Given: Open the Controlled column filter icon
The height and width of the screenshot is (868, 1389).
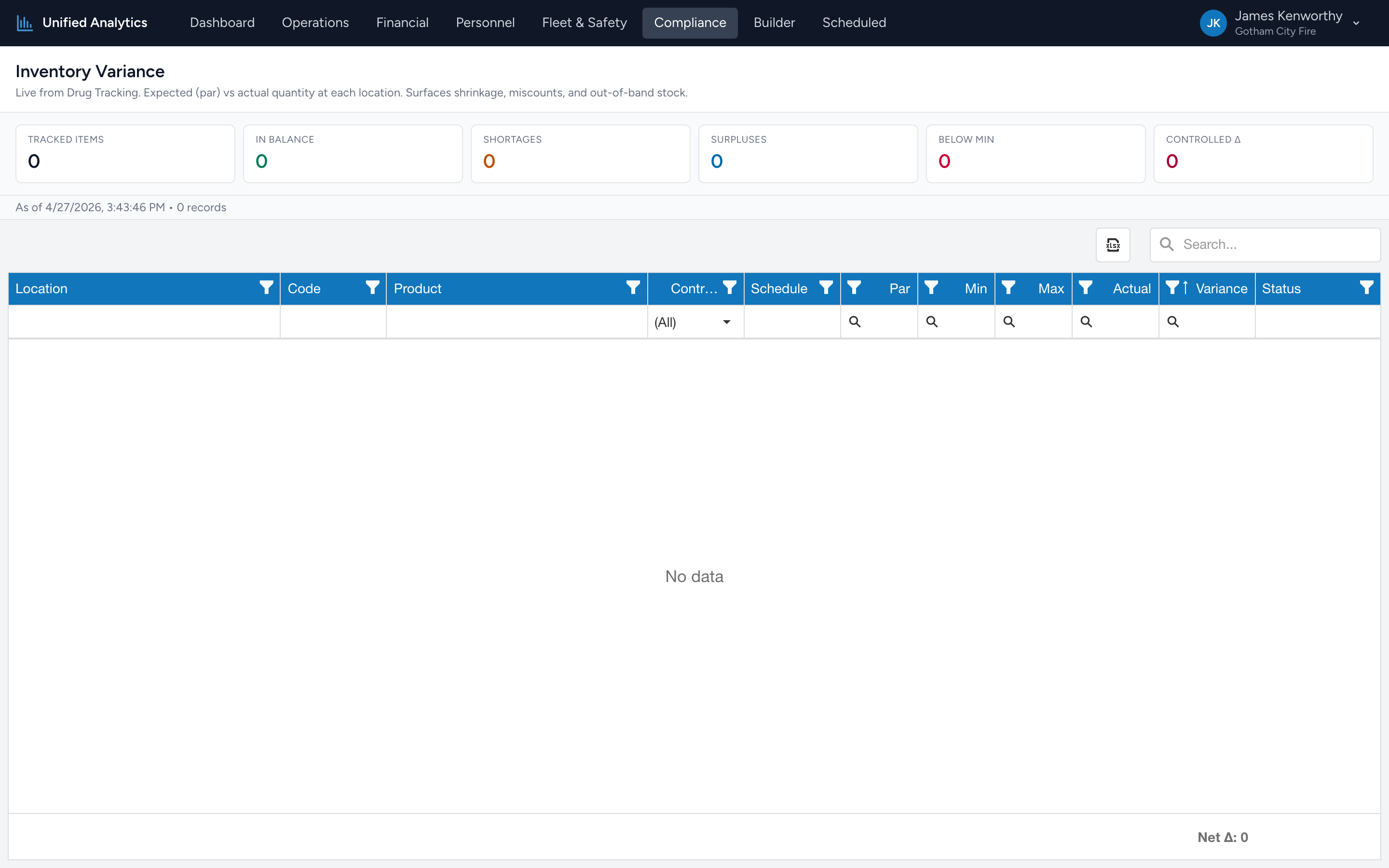Looking at the screenshot, I should (x=730, y=287).
